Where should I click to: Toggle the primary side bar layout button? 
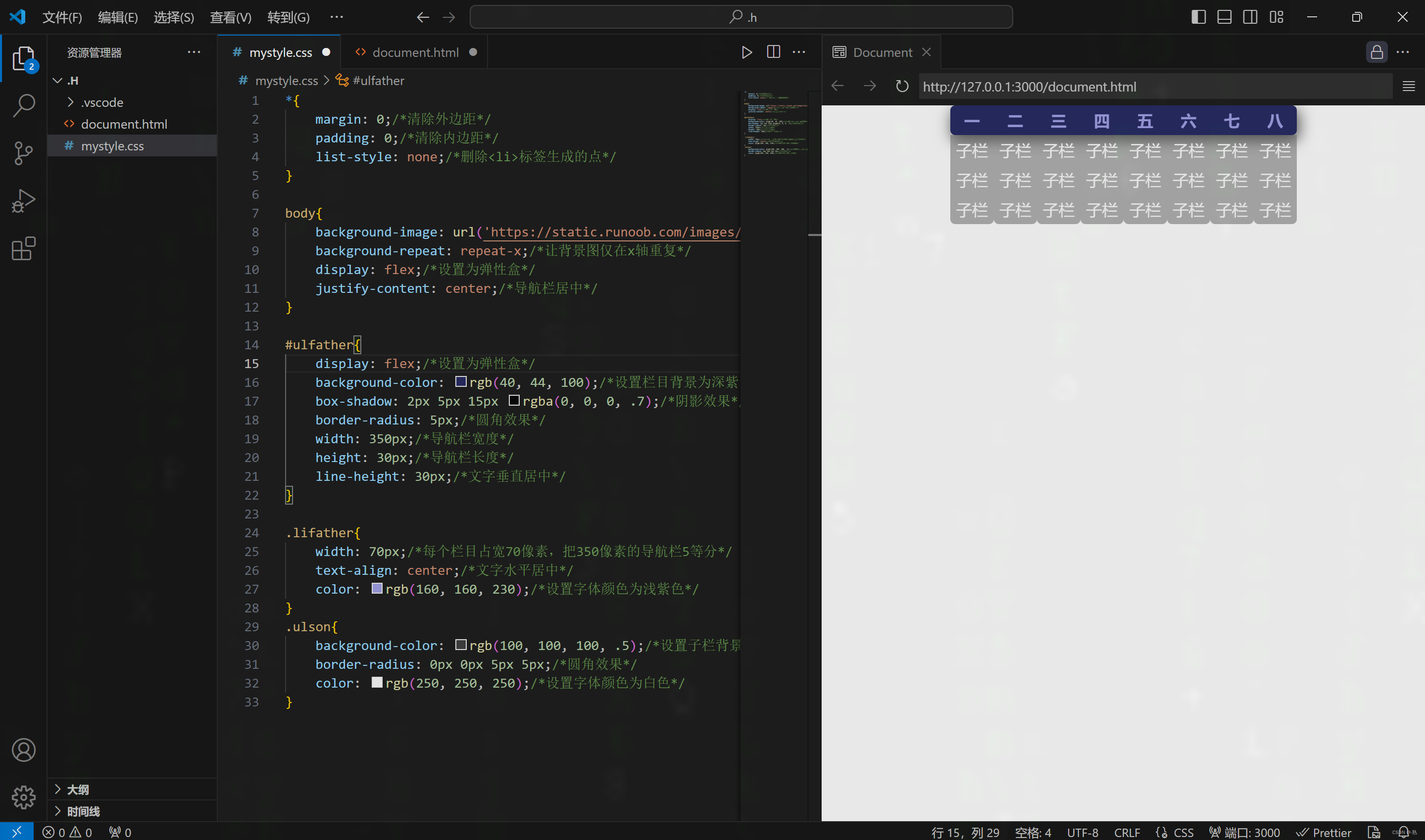click(1198, 17)
